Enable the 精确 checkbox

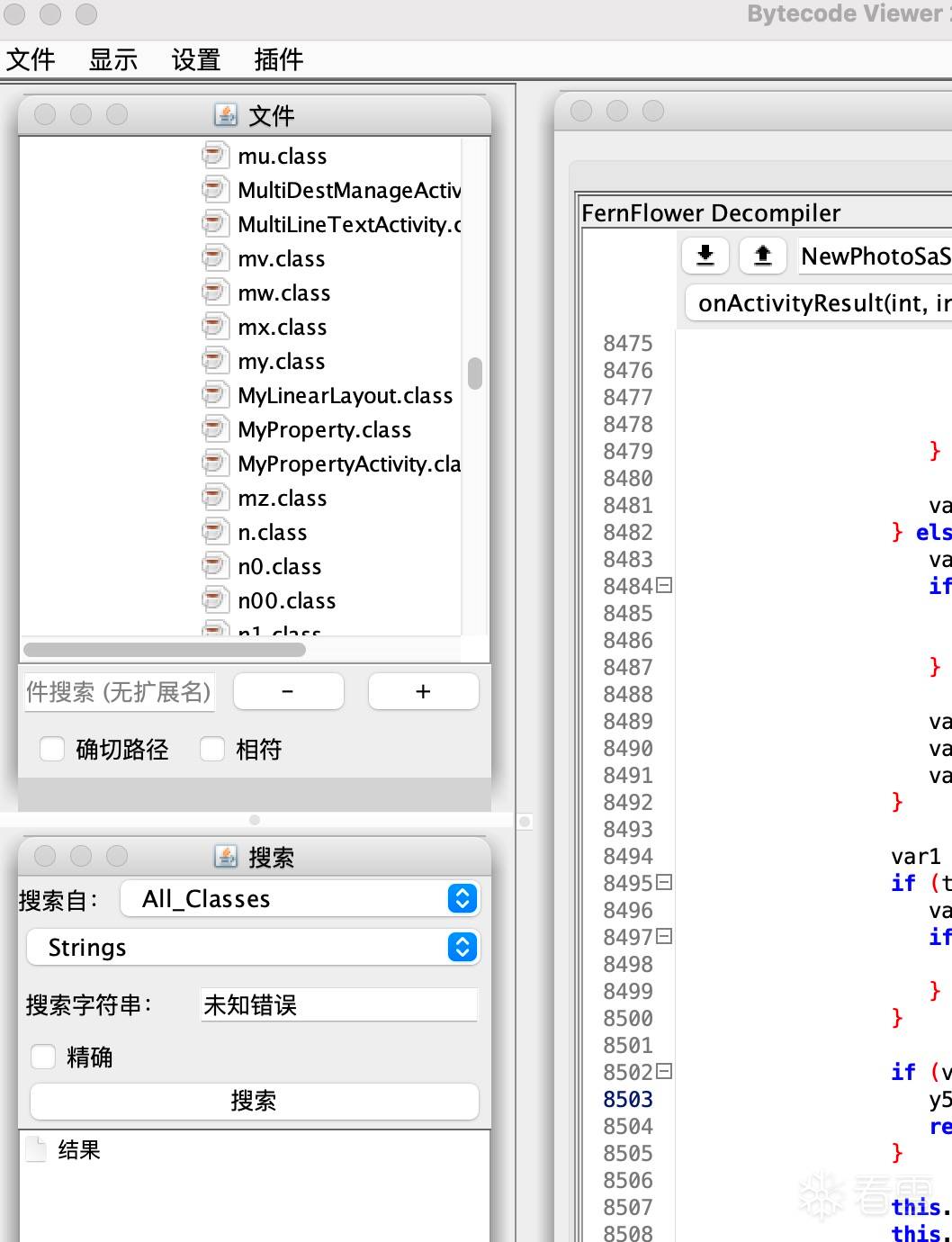[x=43, y=1057]
